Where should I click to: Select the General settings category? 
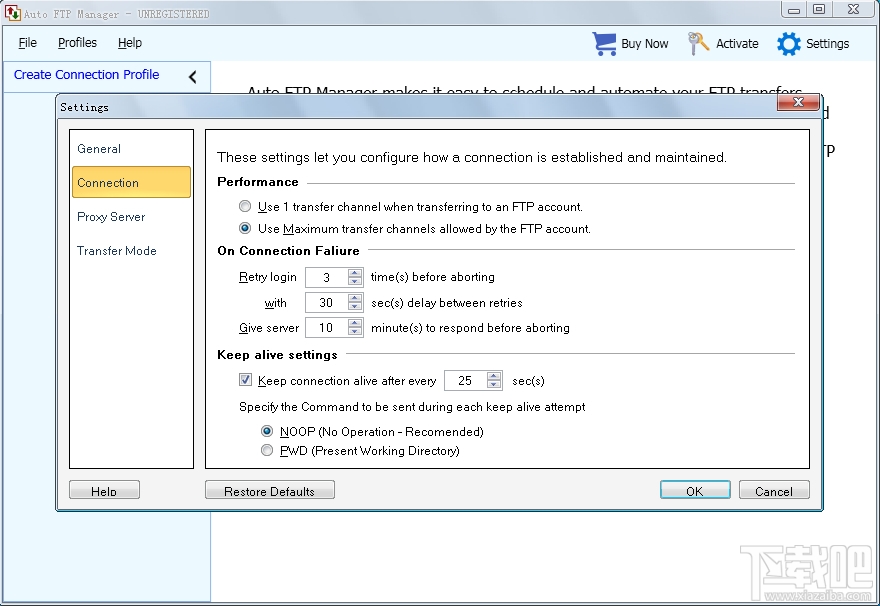point(99,148)
